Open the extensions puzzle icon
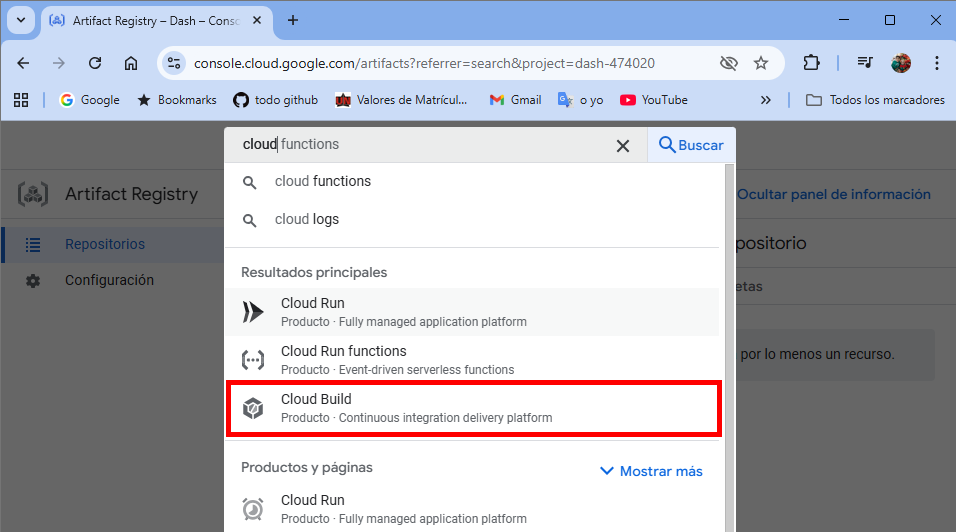956x532 pixels. pyautogui.click(x=812, y=63)
